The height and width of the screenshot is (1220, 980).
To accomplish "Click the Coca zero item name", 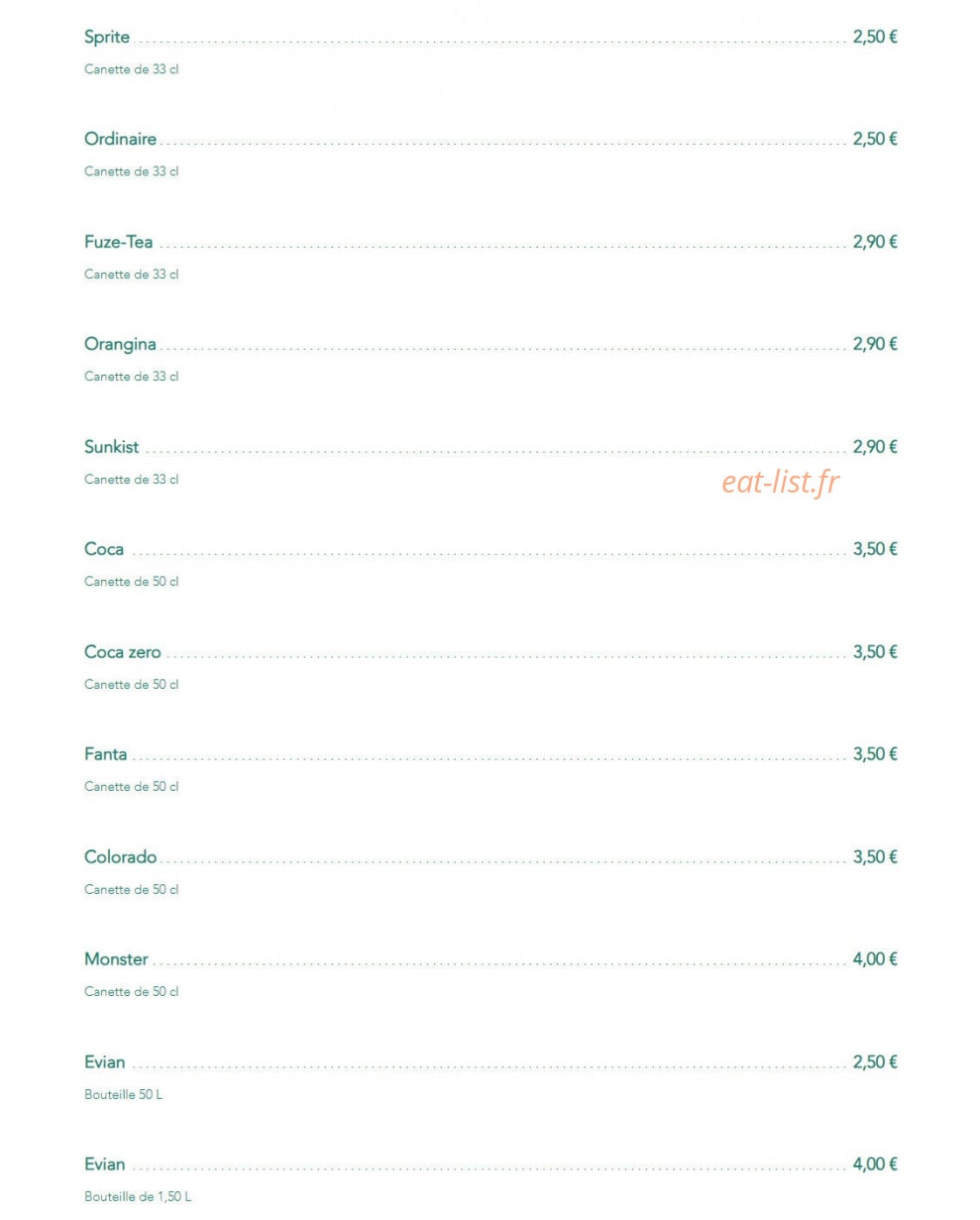I will point(123,652).
